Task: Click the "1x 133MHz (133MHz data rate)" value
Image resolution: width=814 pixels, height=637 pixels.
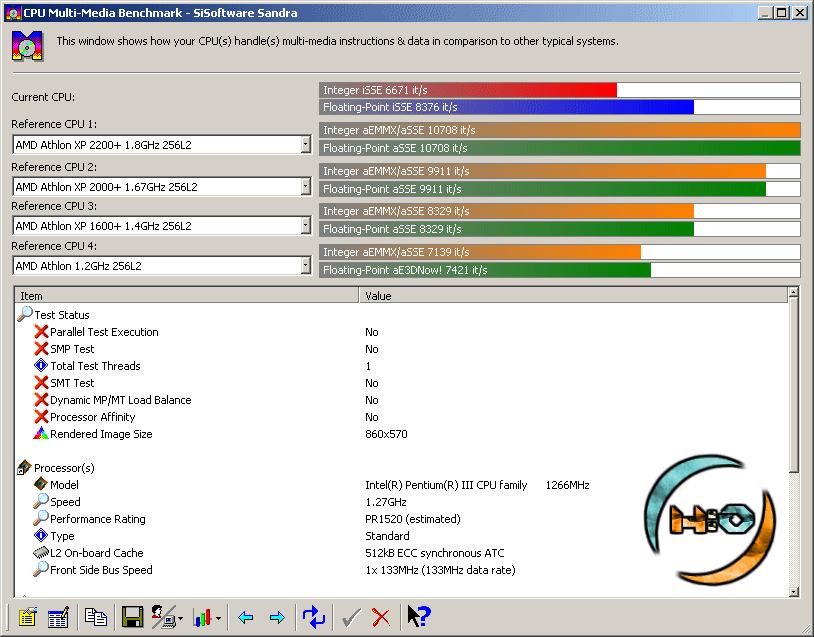Action: point(440,570)
